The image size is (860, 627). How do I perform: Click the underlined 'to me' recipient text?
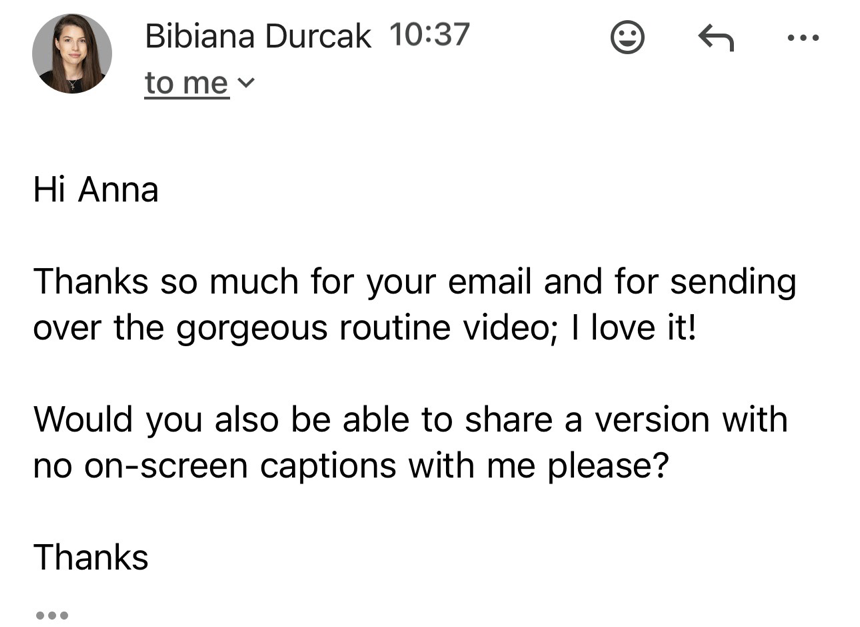[186, 83]
